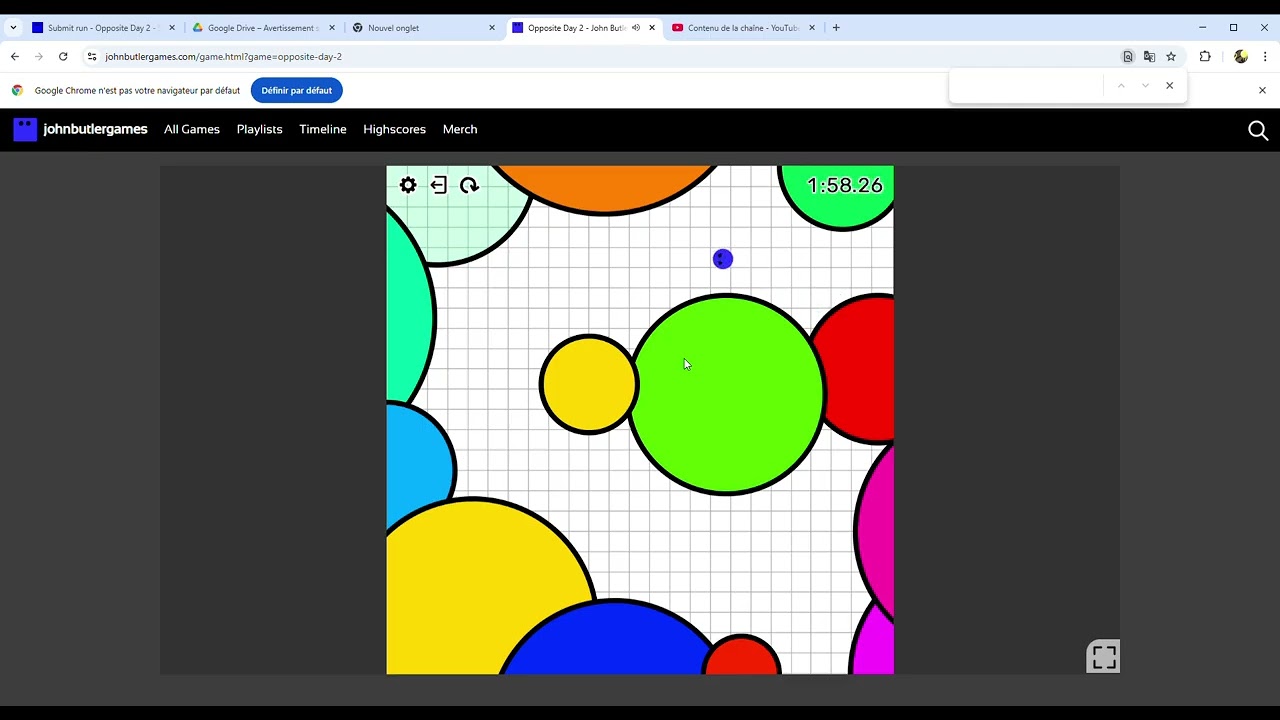Image resolution: width=1280 pixels, height=720 pixels.
Task: Switch to the Submit run tab
Action: (103, 28)
